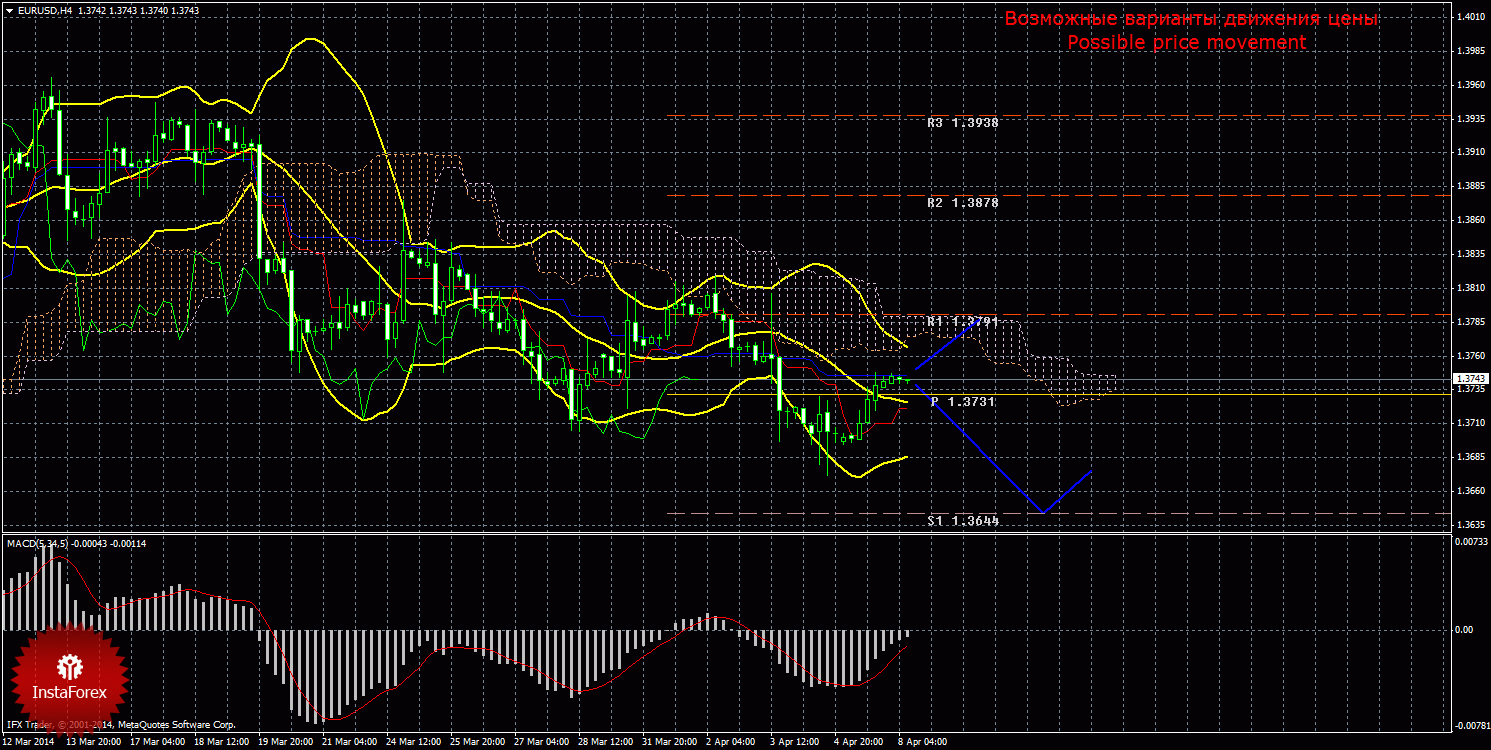
Task: Click the current price tag 1.3743
Action: click(1470, 379)
